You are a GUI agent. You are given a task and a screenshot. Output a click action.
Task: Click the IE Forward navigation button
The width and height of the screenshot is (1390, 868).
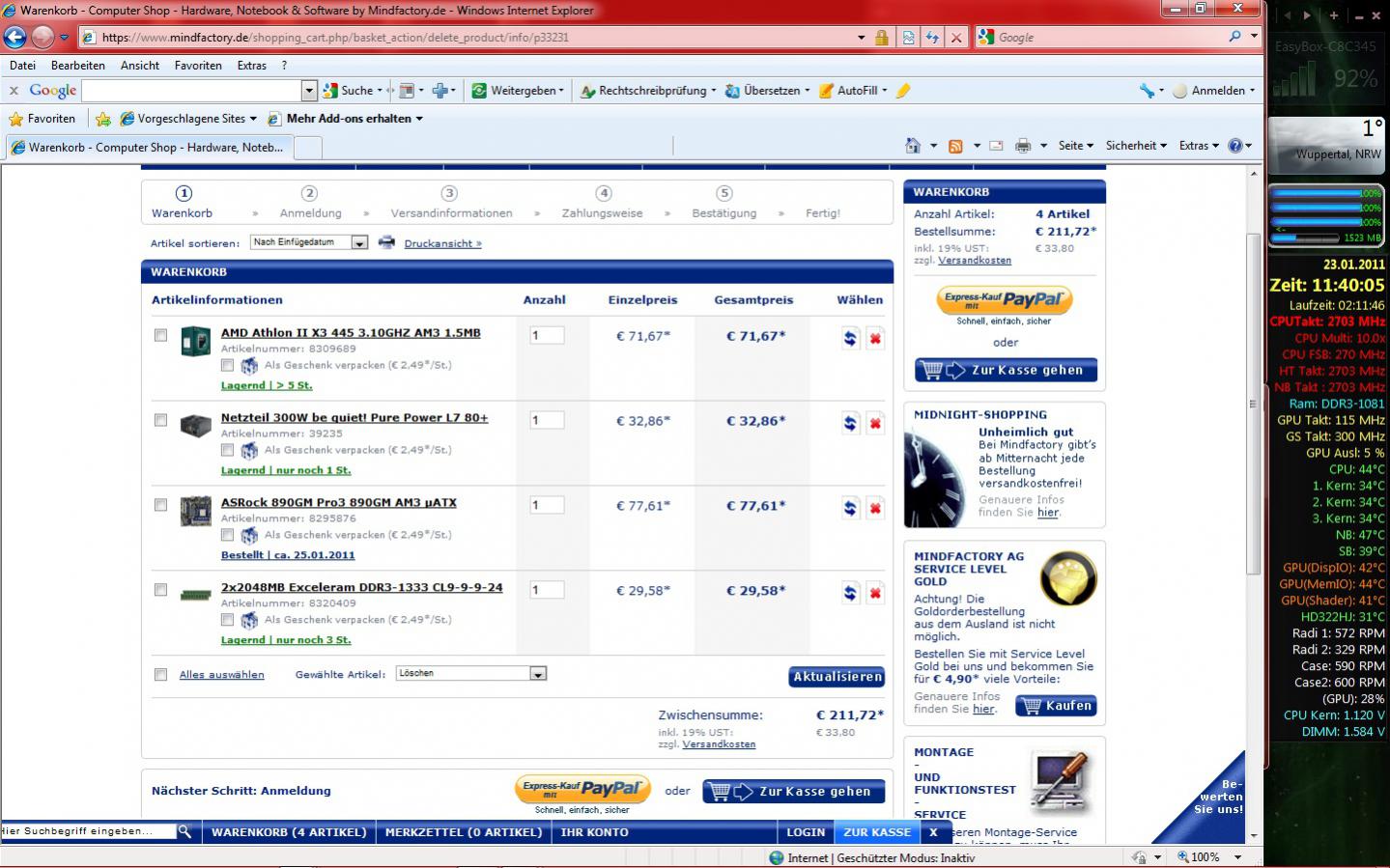(x=43, y=37)
